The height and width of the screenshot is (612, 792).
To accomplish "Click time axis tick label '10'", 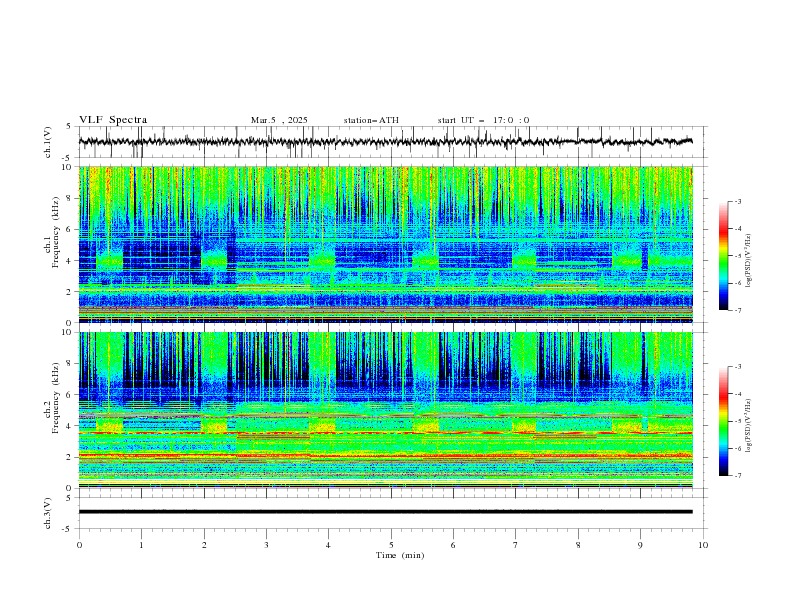I will [703, 545].
